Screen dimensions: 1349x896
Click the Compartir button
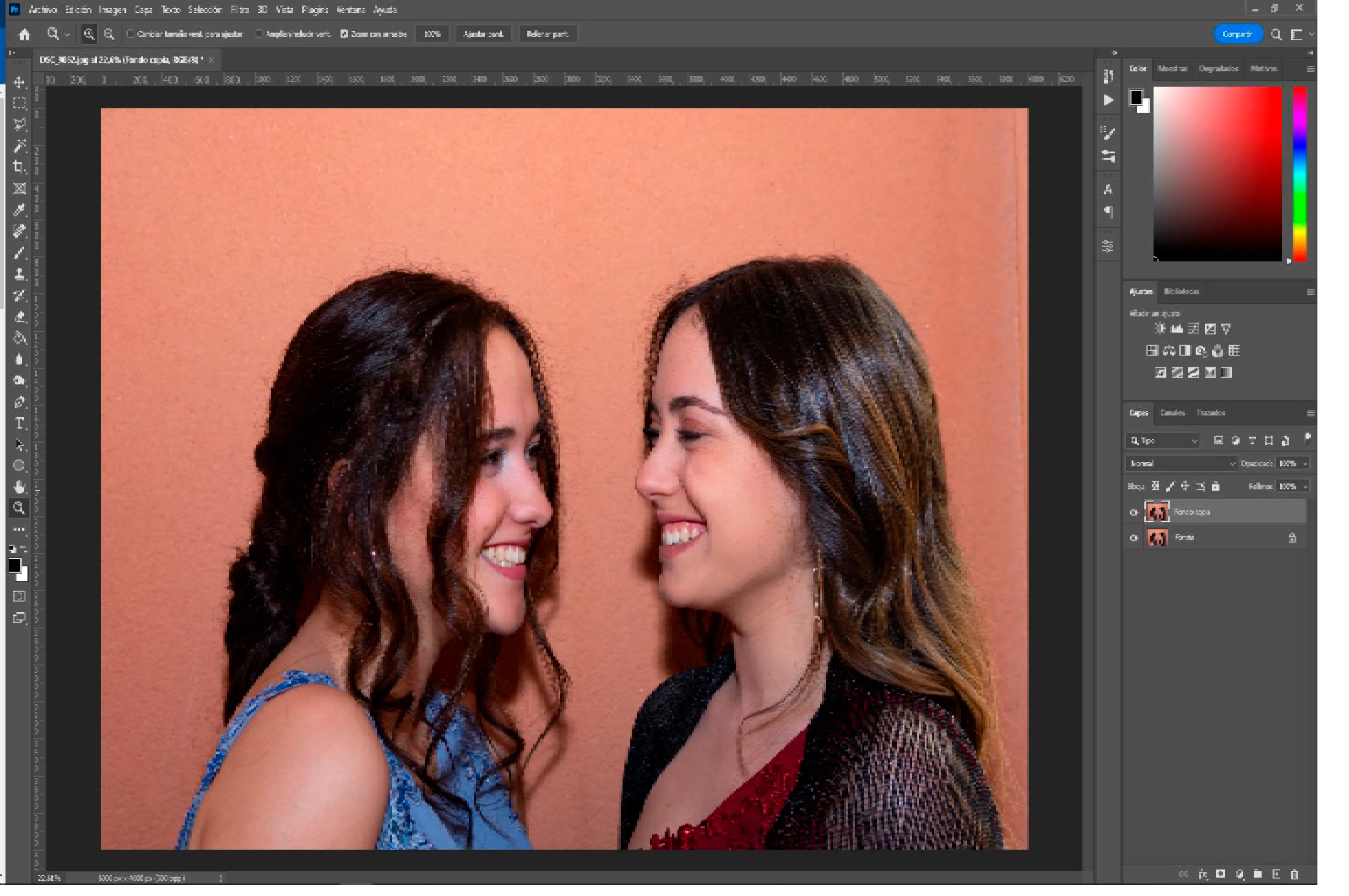(x=1236, y=34)
